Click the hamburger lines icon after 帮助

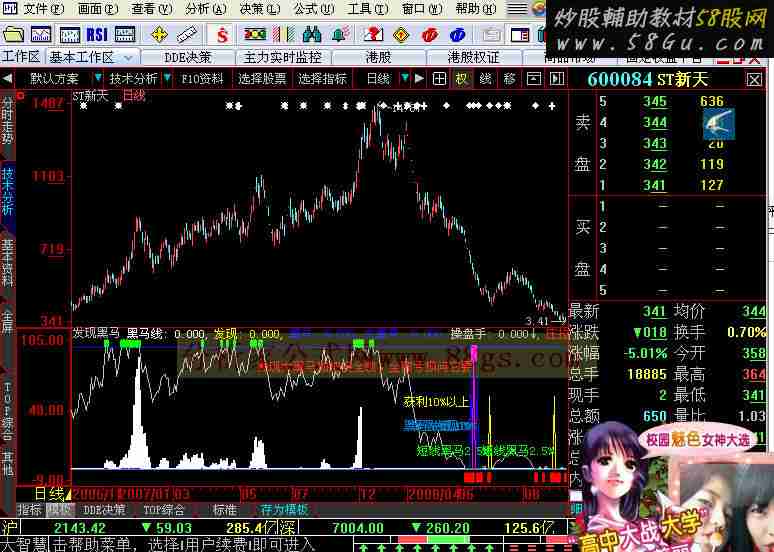click(518, 8)
